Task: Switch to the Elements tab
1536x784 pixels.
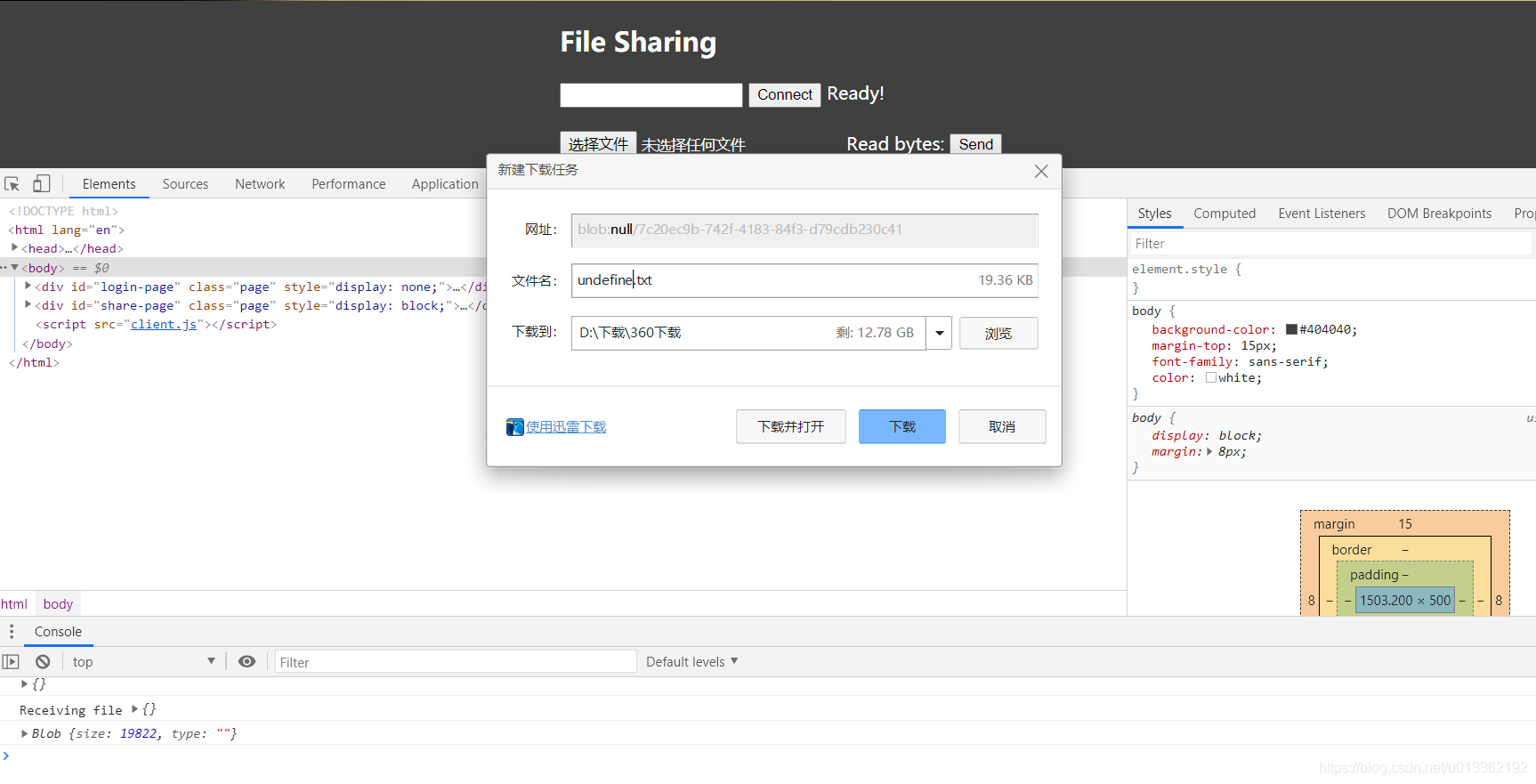Action: coord(109,184)
